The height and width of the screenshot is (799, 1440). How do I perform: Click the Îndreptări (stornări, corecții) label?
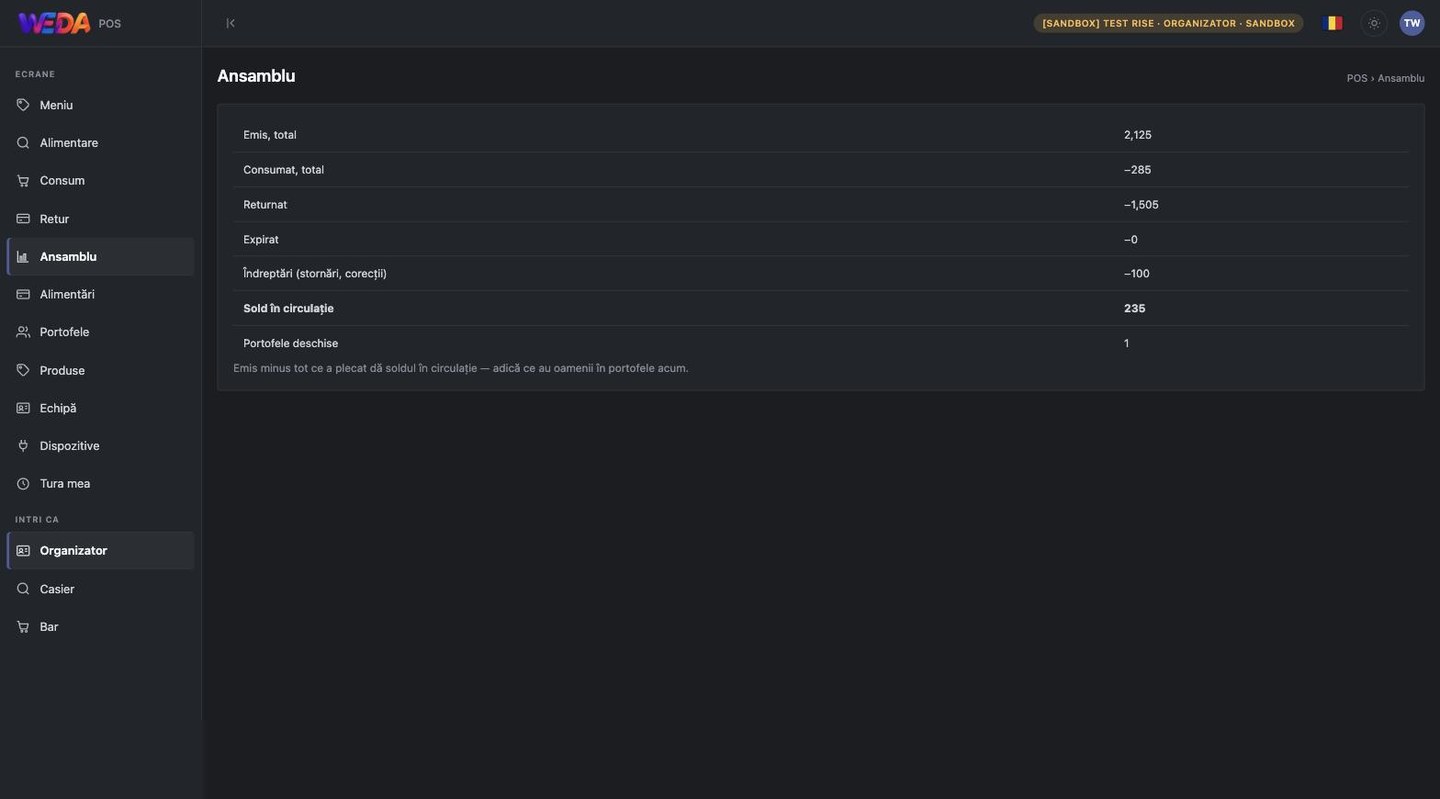315,274
